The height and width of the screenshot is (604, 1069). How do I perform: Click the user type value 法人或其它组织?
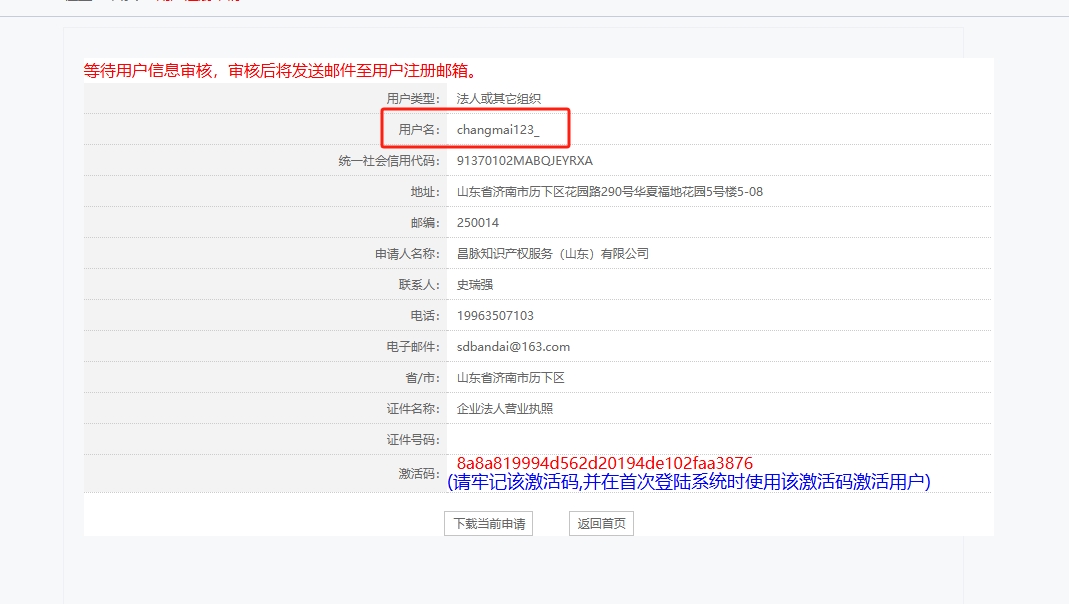point(498,99)
